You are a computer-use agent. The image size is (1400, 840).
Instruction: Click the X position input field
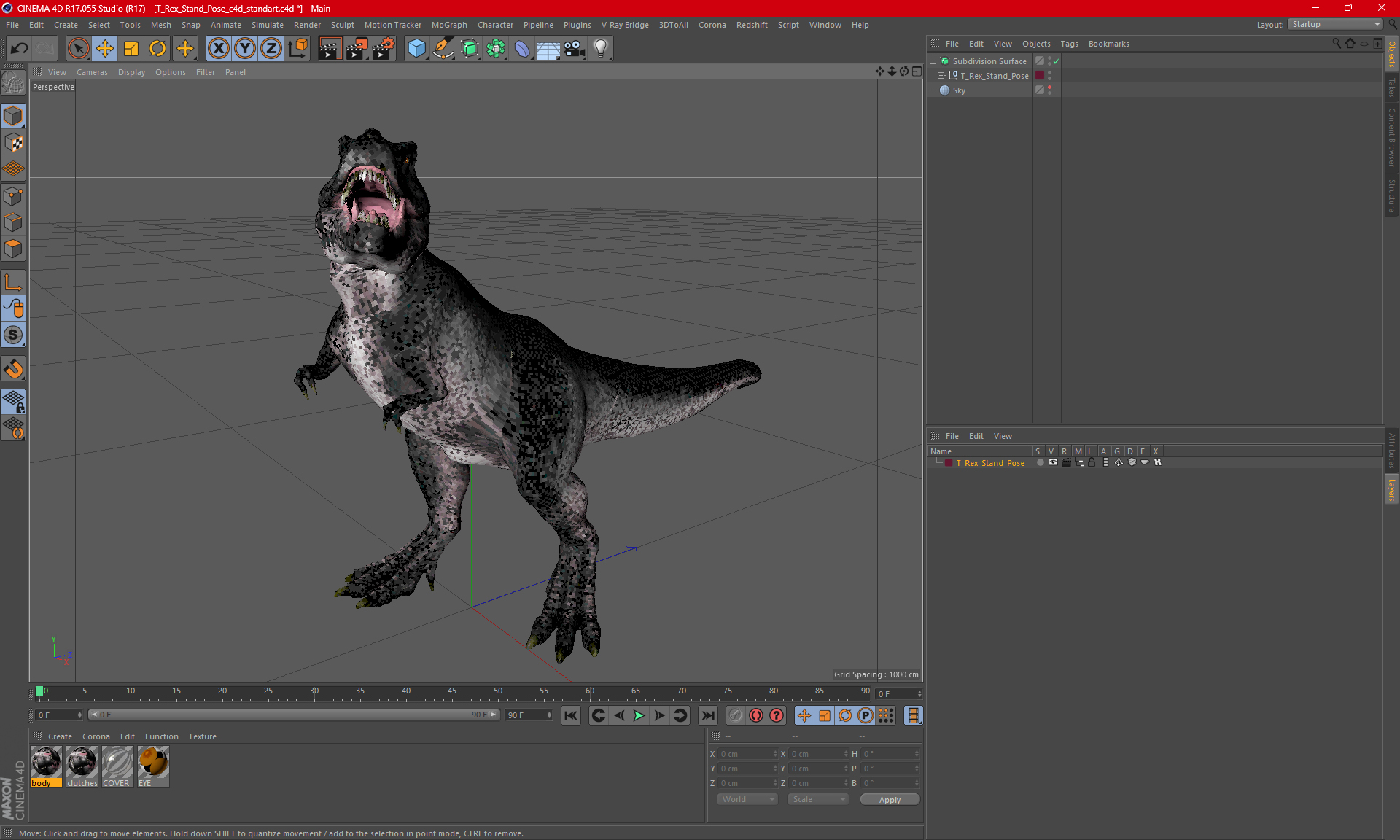coord(748,754)
